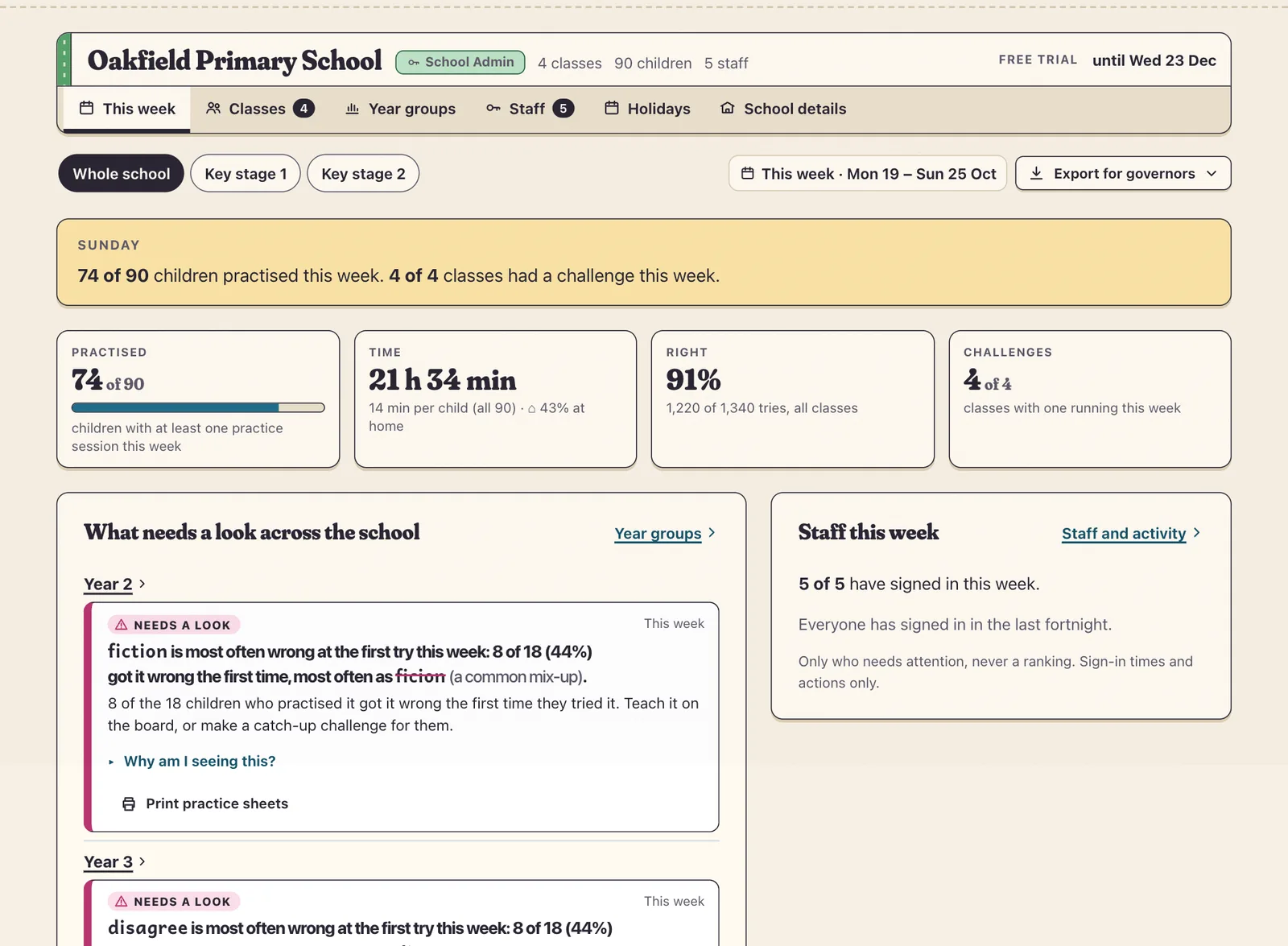1288x946 pixels.
Task: Open the This week Mon 19 – Sun 25 Oct picker
Action: pos(868,173)
